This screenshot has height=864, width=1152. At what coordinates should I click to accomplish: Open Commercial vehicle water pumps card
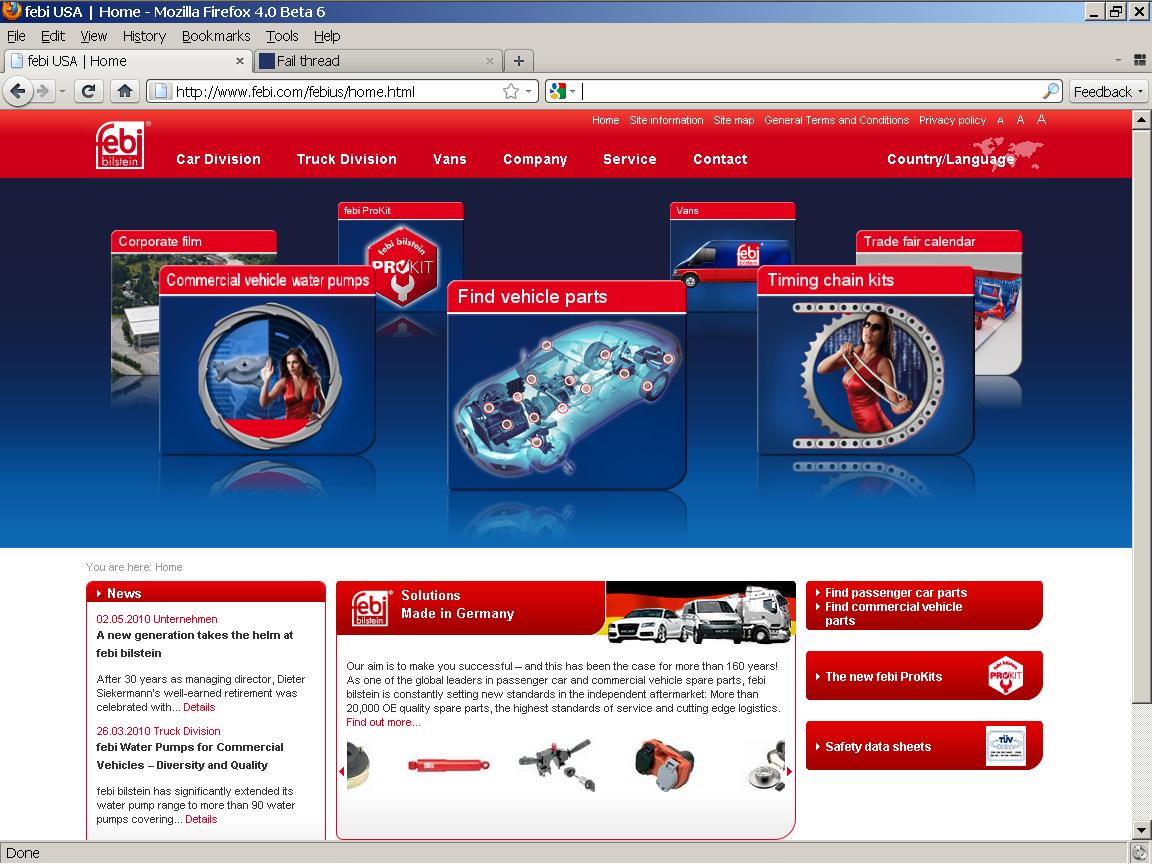click(x=267, y=360)
